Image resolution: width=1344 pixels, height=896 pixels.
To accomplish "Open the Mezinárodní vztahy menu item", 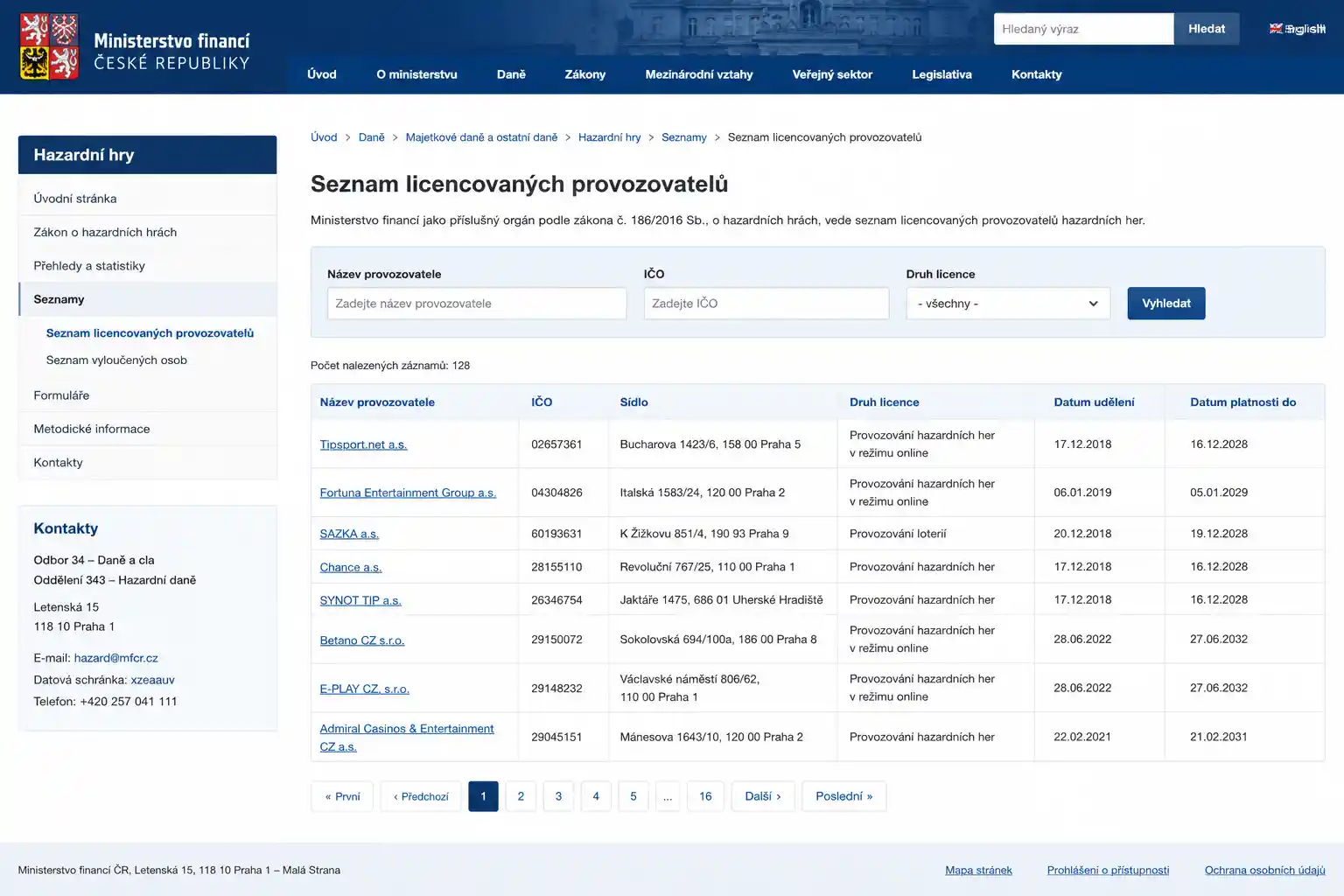I will (699, 74).
